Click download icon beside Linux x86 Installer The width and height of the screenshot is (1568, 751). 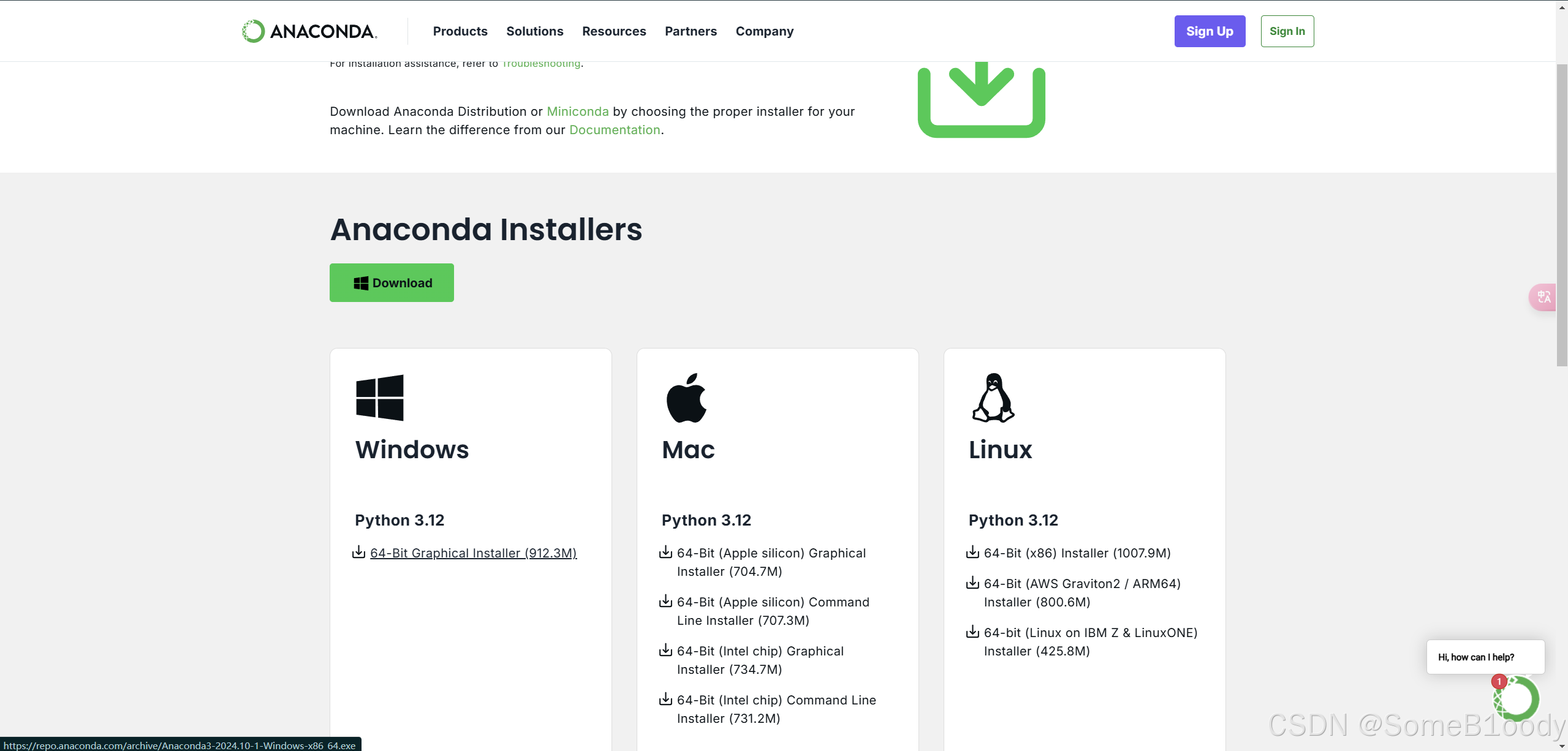(x=972, y=552)
